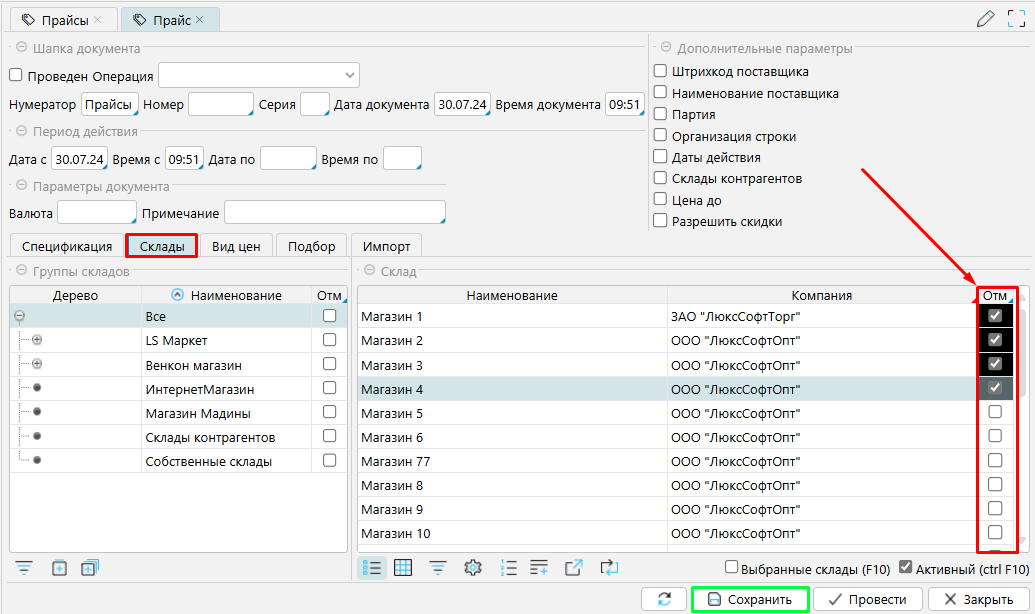The image size is (1035, 614).
Task: Click the fullscreen expand icon at top right
Action: [1015, 18]
